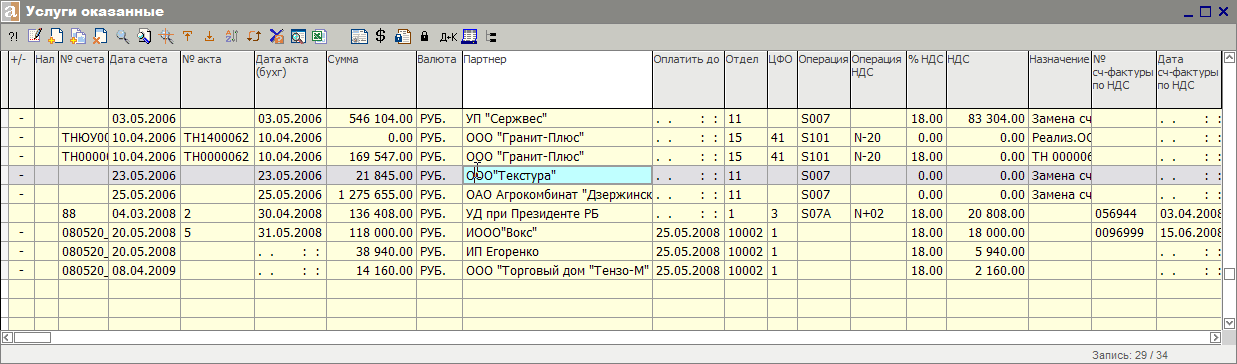Viewport: 1237px width, 364px height.
Task: Click the 'Запись: 29 / 34' status text
Action: pos(1130,355)
